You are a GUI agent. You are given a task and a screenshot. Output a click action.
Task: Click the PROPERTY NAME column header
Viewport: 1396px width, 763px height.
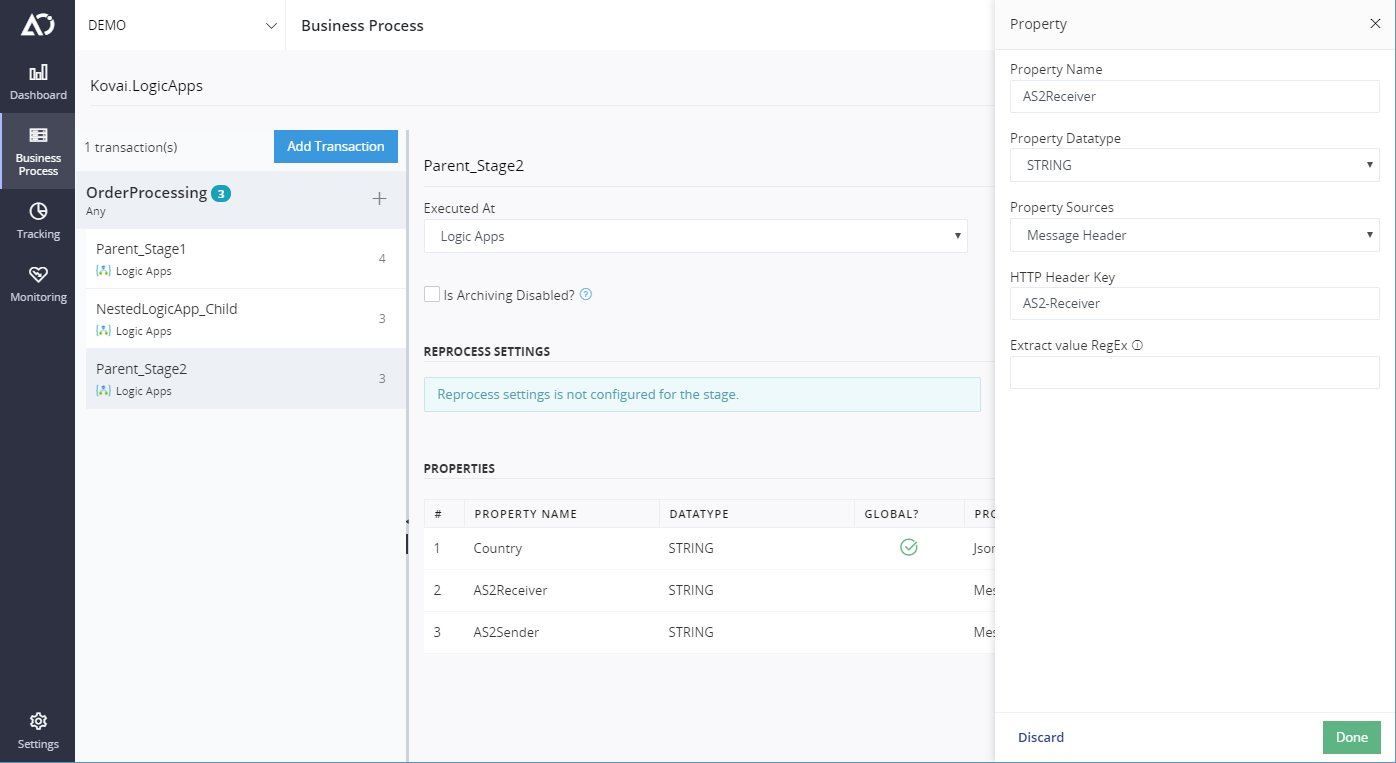point(525,514)
